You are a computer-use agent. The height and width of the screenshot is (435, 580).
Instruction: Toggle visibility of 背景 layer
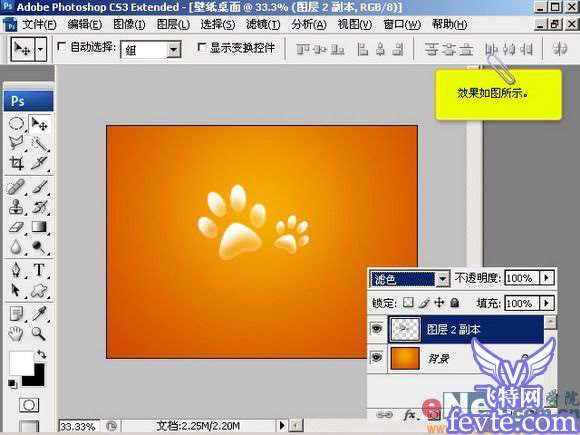(377, 357)
